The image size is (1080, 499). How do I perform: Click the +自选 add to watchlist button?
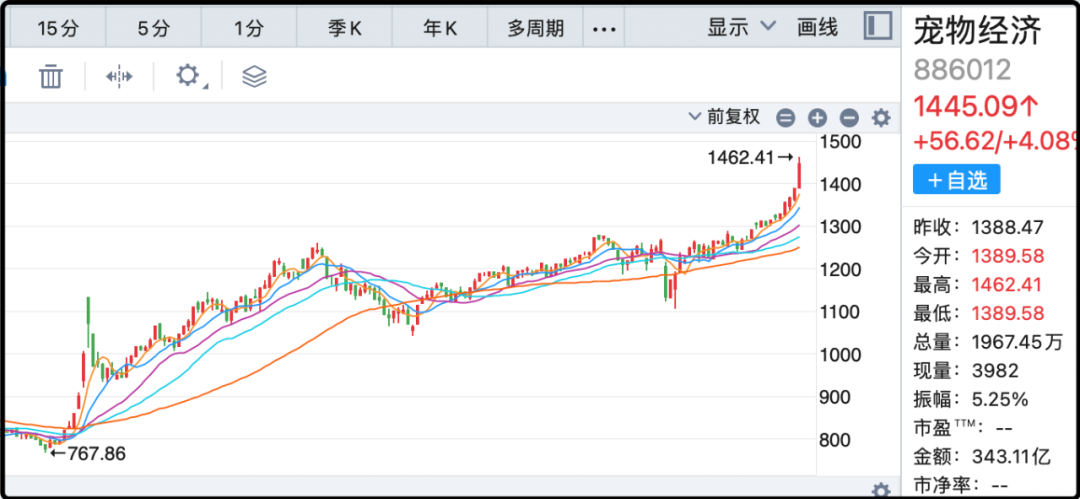point(956,180)
